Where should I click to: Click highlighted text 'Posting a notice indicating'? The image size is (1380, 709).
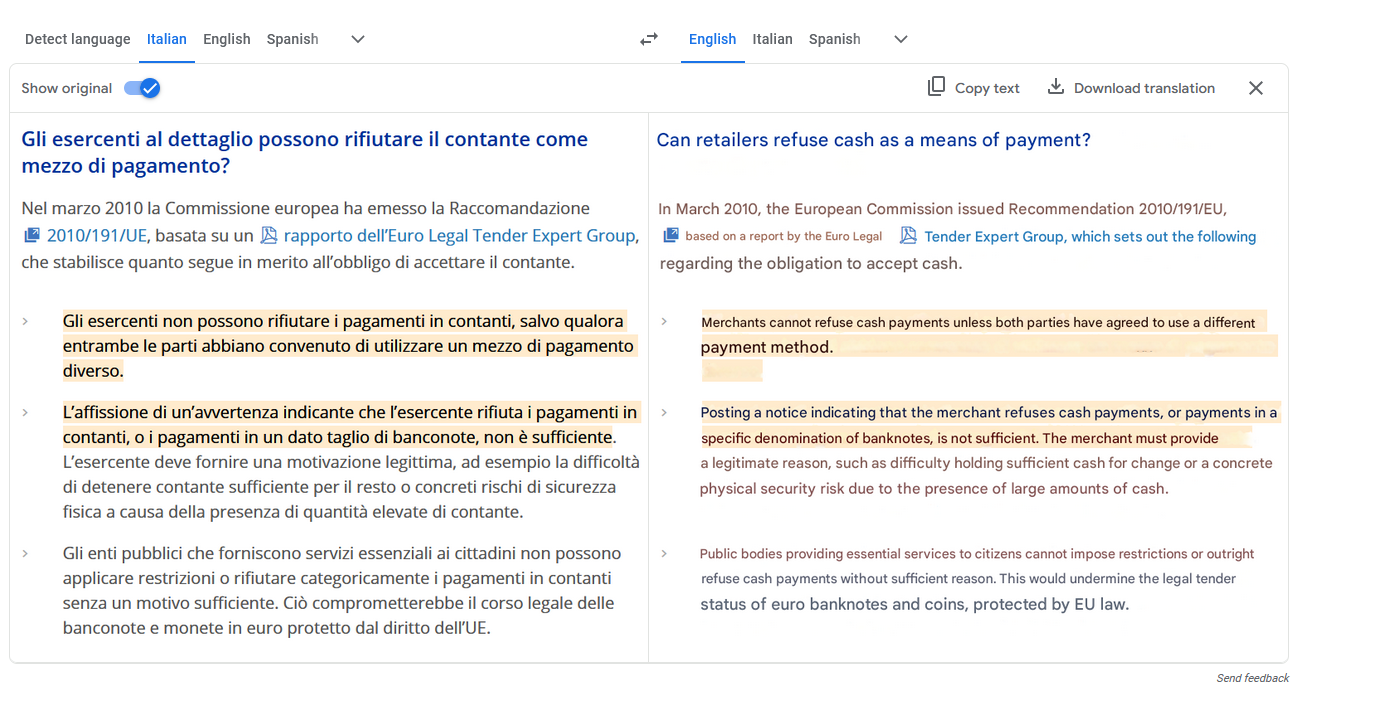tap(989, 425)
